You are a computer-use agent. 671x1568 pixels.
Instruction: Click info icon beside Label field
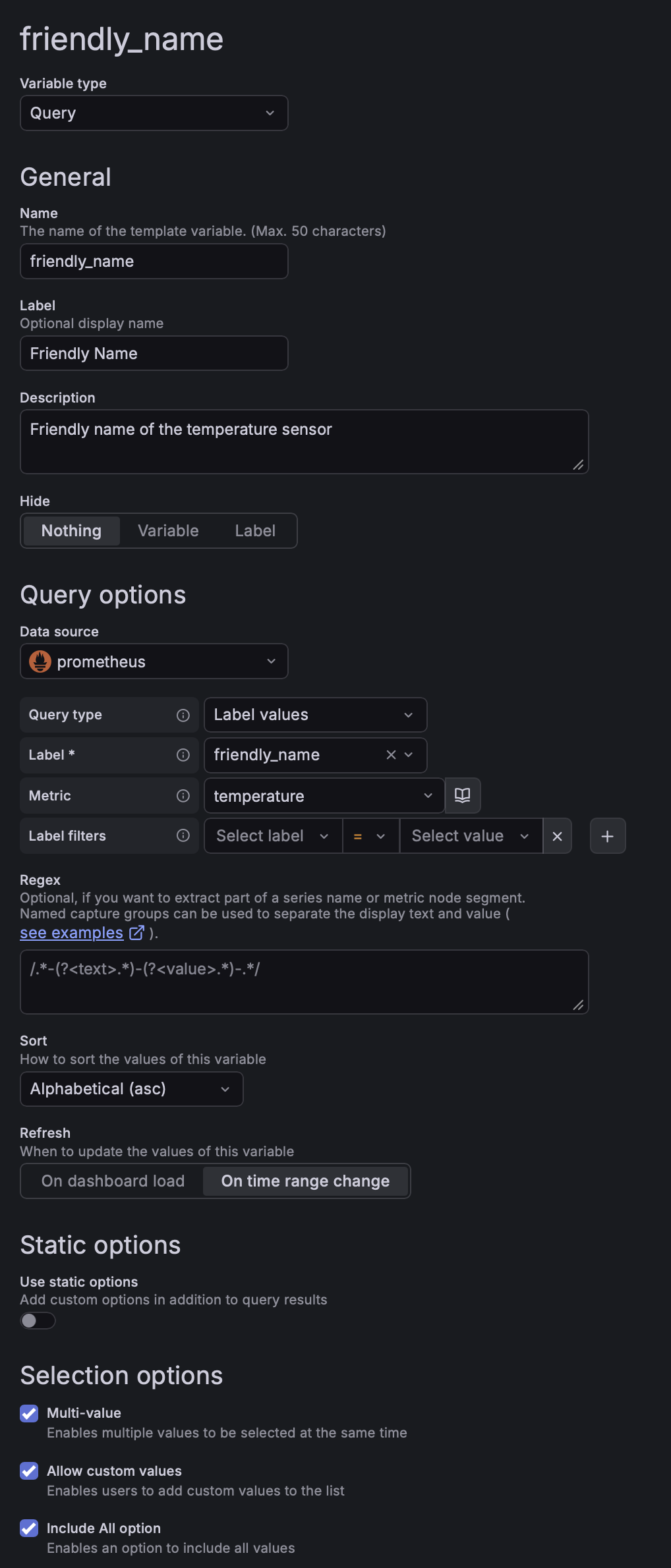click(183, 755)
